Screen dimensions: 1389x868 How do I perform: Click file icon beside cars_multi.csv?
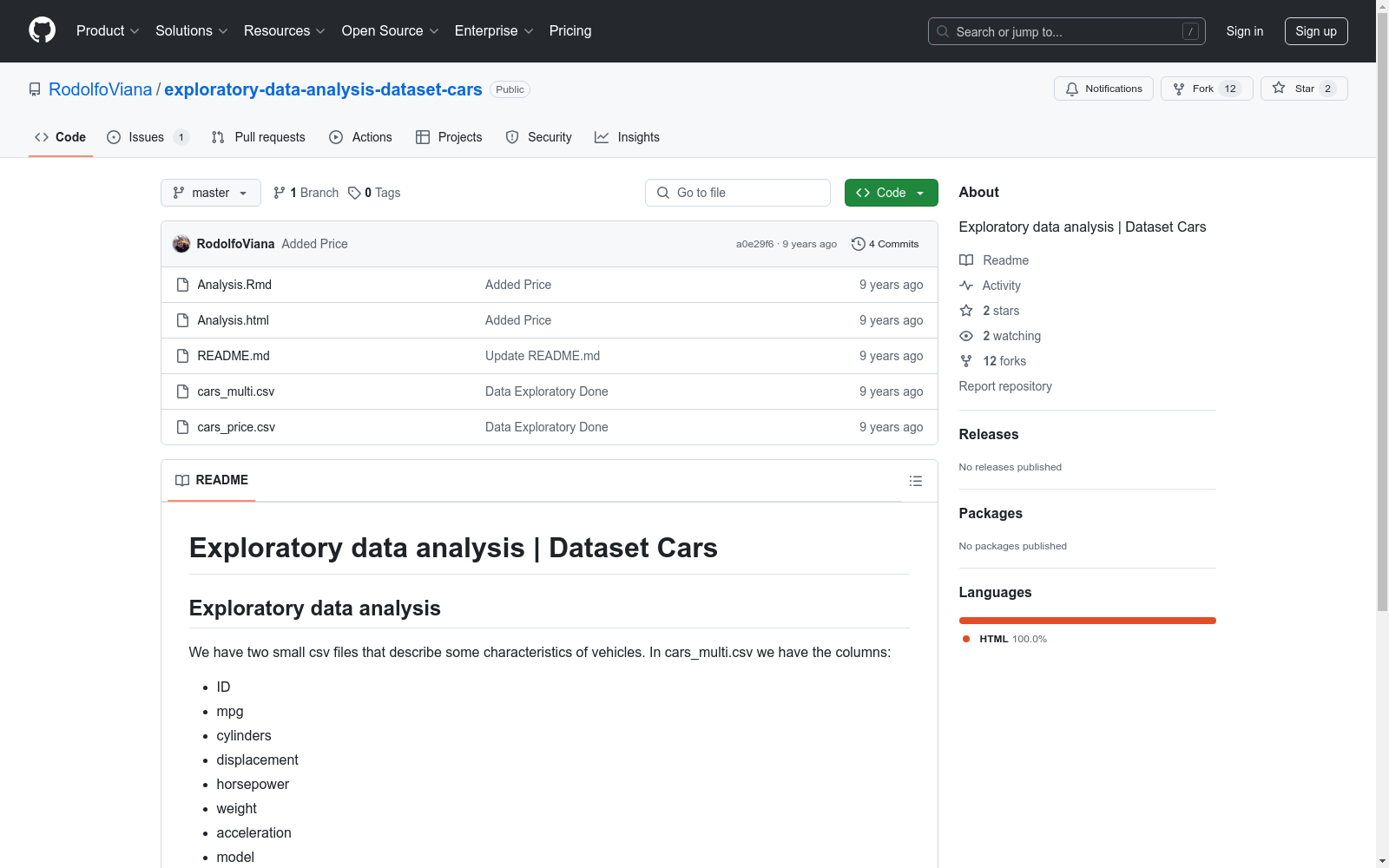[182, 391]
